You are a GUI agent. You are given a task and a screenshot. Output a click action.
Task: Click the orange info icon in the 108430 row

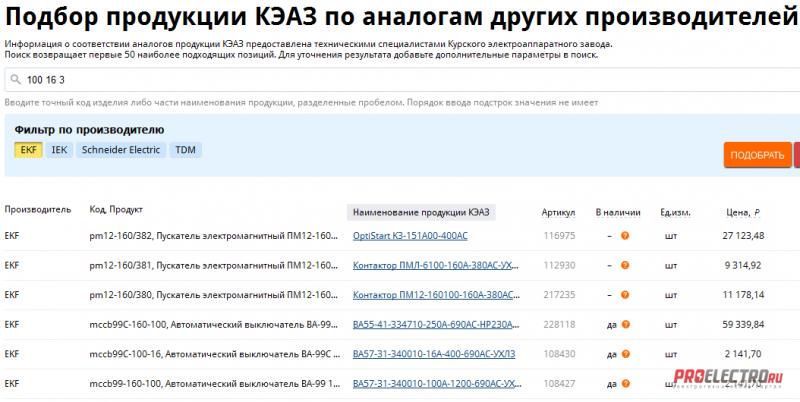click(x=626, y=354)
